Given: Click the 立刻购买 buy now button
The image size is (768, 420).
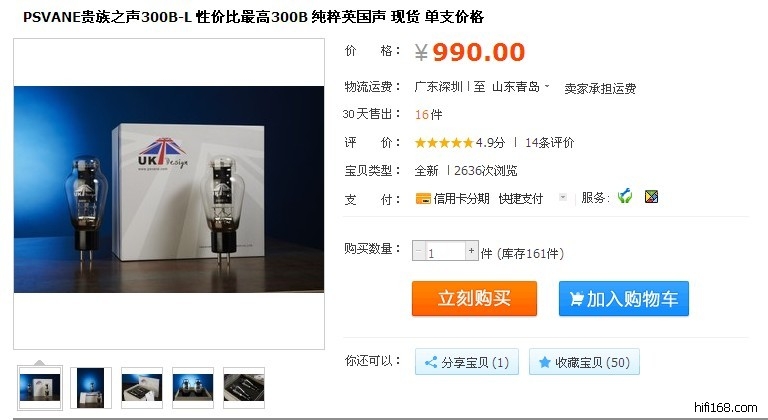Looking at the screenshot, I should [474, 298].
